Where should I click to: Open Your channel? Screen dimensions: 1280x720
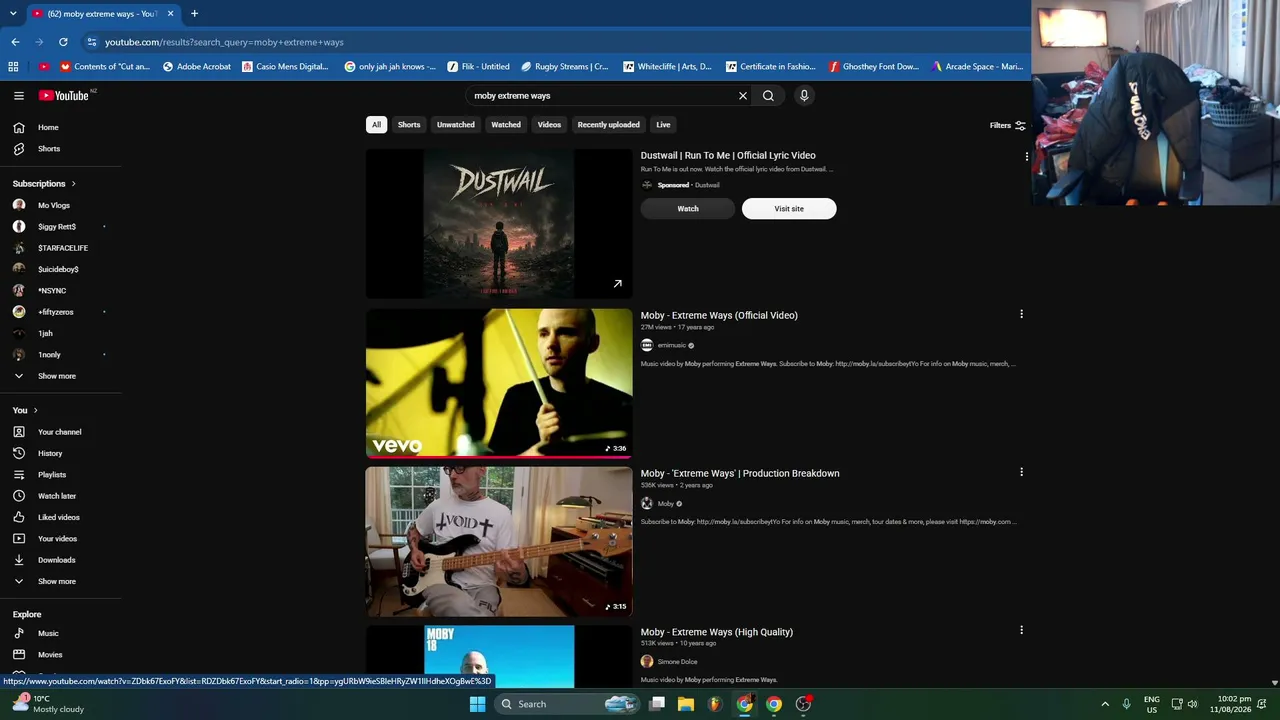coord(61,432)
